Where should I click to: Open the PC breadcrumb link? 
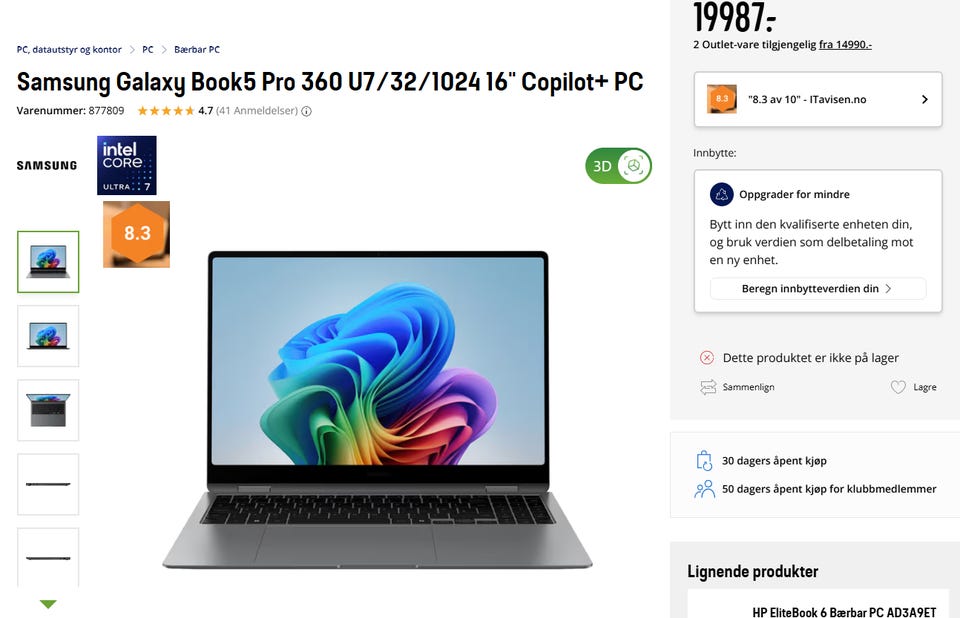click(148, 50)
